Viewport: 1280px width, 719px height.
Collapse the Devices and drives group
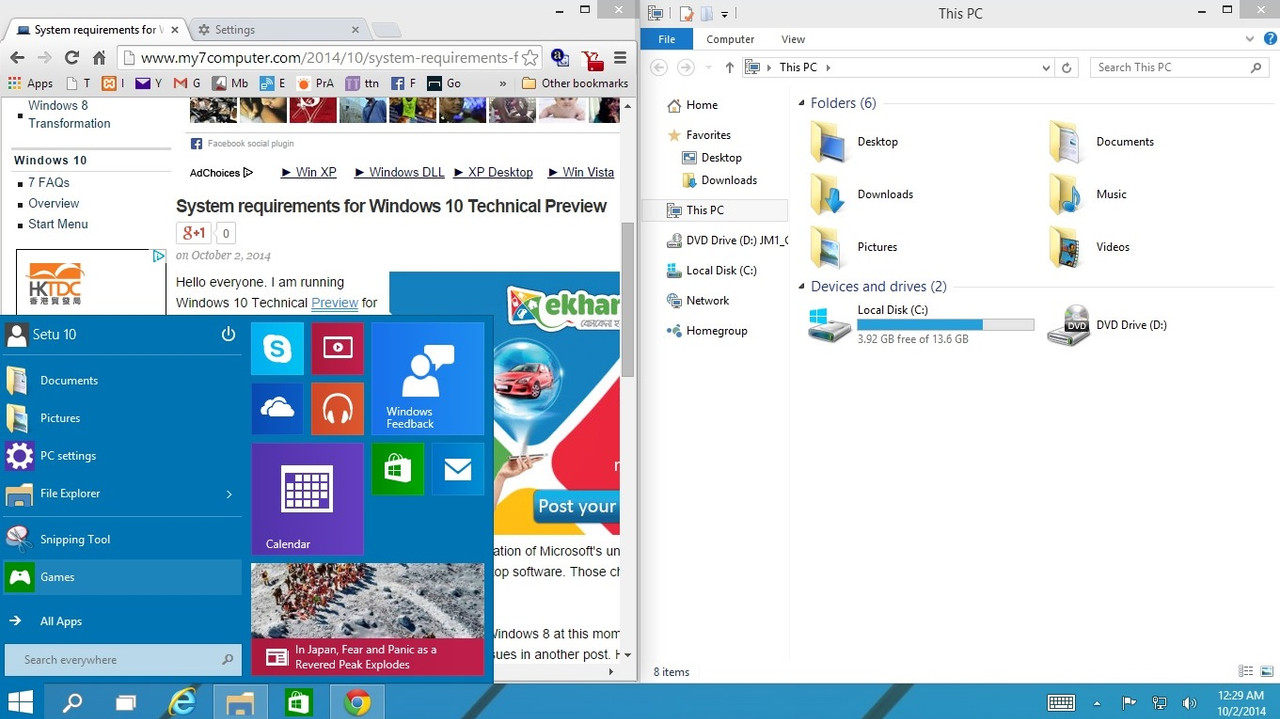pos(801,287)
